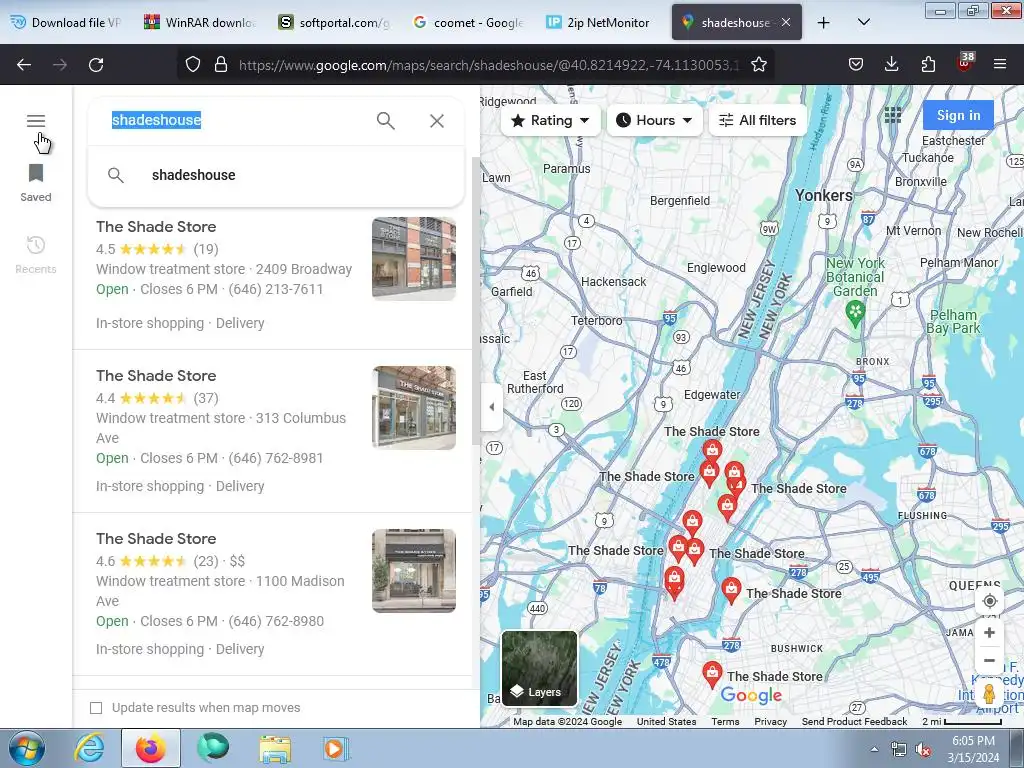View photo of 1100 Madison Ave store
Screen dimensions: 1024x768
pyautogui.click(x=414, y=571)
